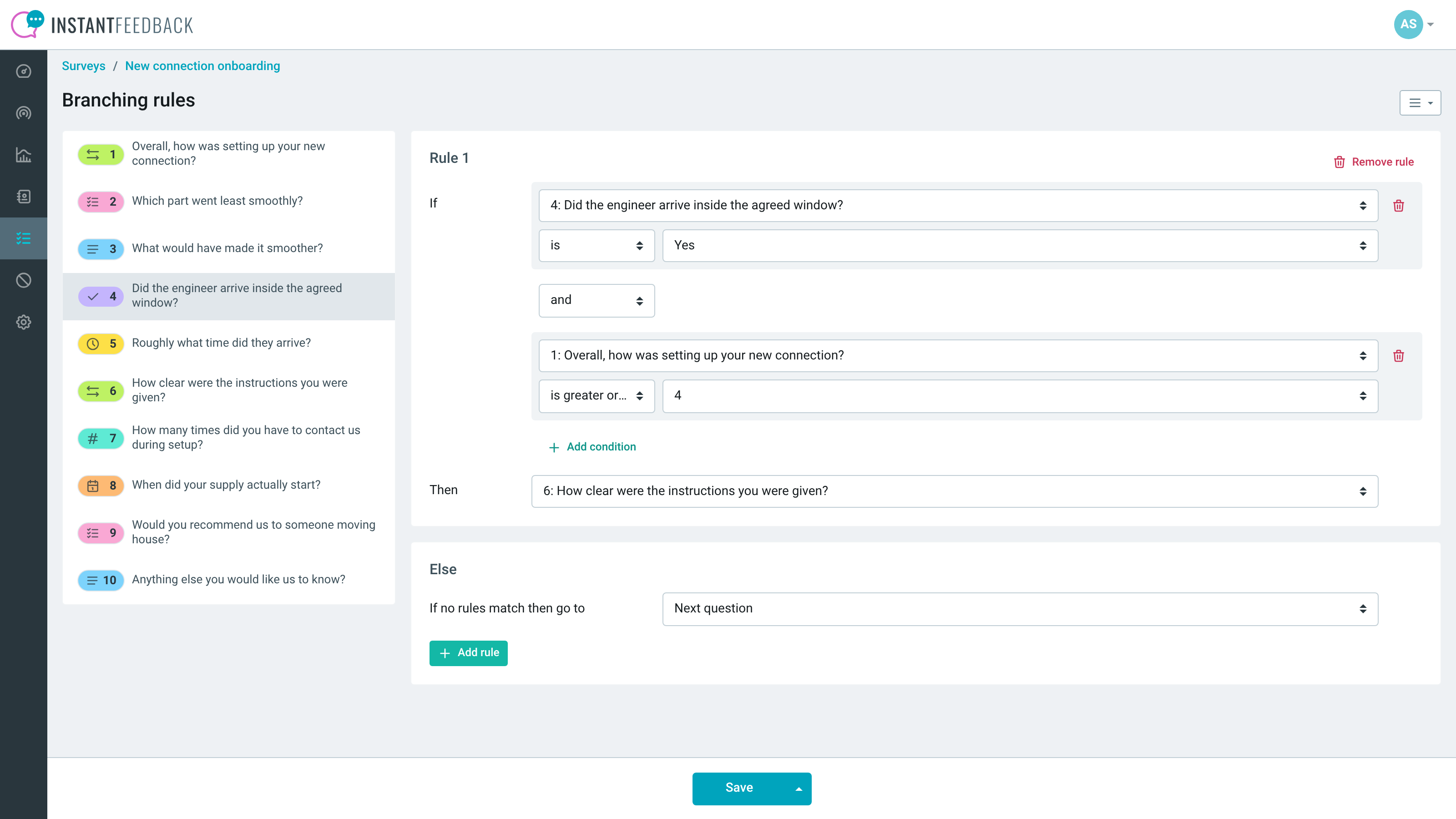
Task: Select question 'What would have made it smoother?'
Action: 228,249
